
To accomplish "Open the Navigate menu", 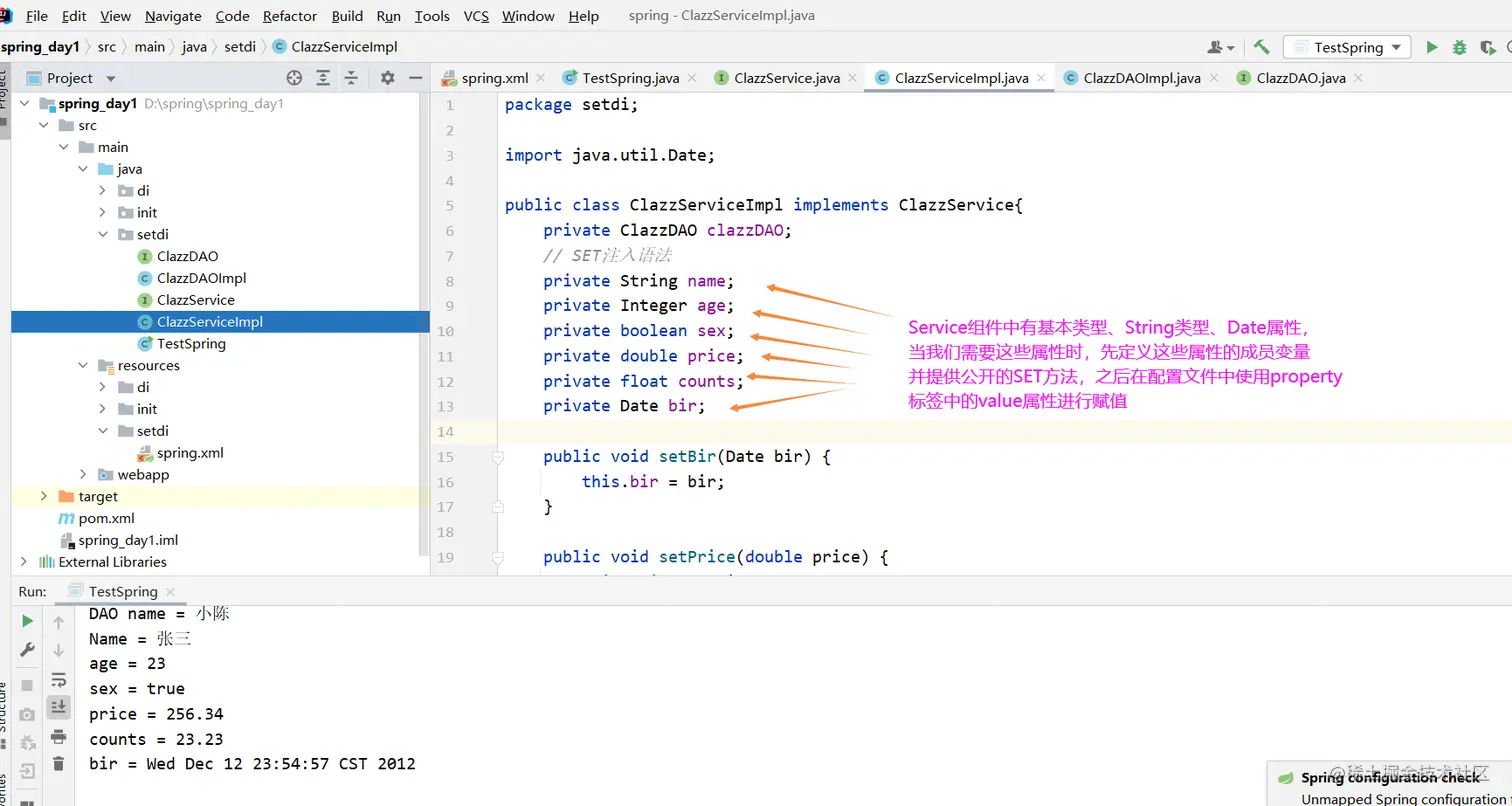I will 173,16.
